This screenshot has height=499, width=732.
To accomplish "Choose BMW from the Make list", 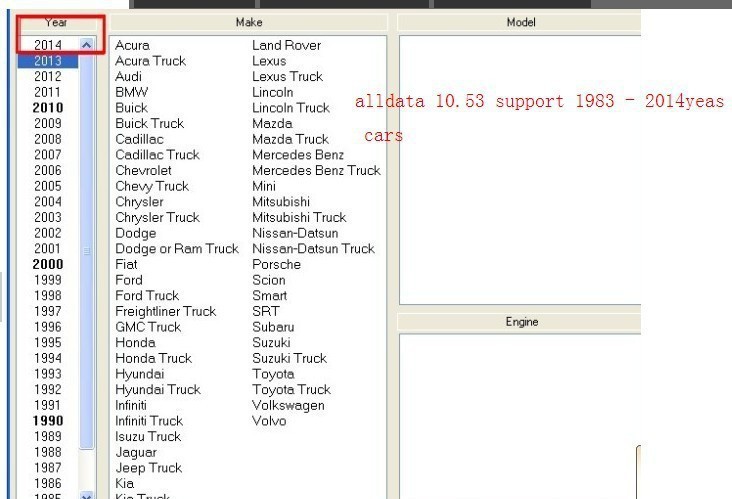I will click(131, 92).
